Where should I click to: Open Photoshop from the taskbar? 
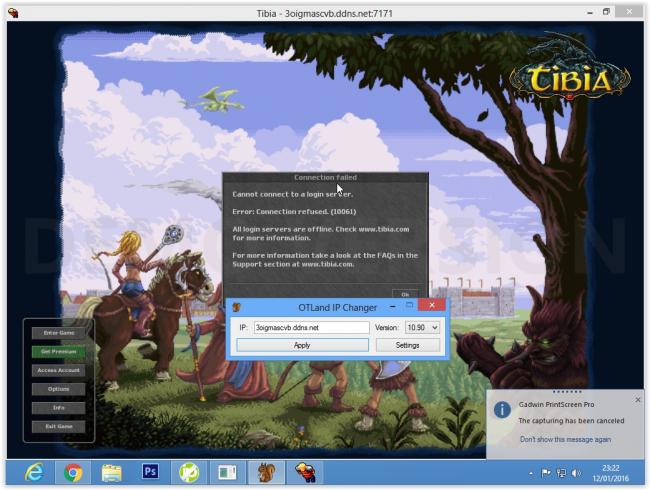(x=150, y=472)
